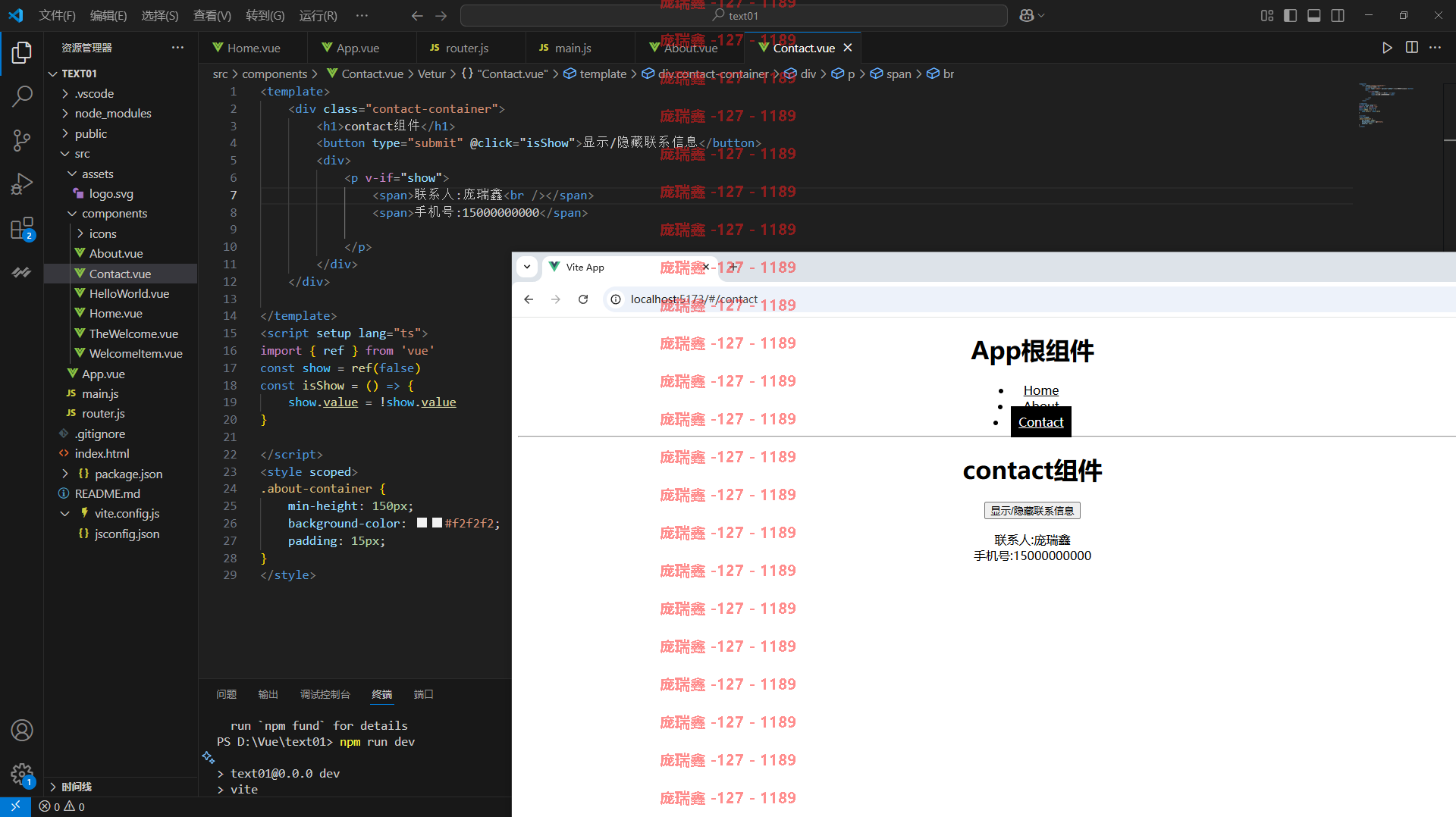The width and height of the screenshot is (1456, 817).
Task: Open Source Control view
Action: tap(22, 139)
